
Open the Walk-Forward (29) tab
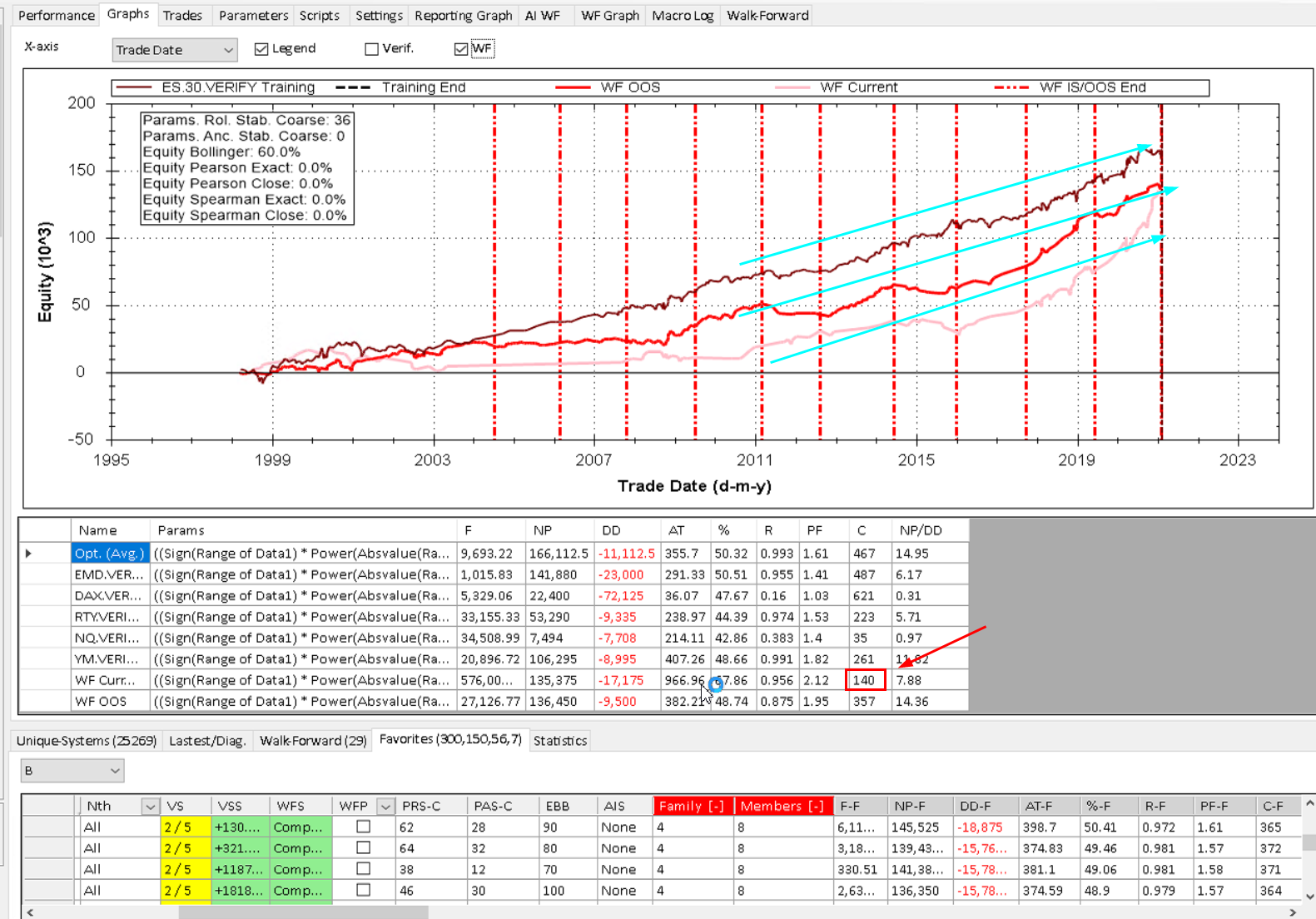tap(313, 740)
